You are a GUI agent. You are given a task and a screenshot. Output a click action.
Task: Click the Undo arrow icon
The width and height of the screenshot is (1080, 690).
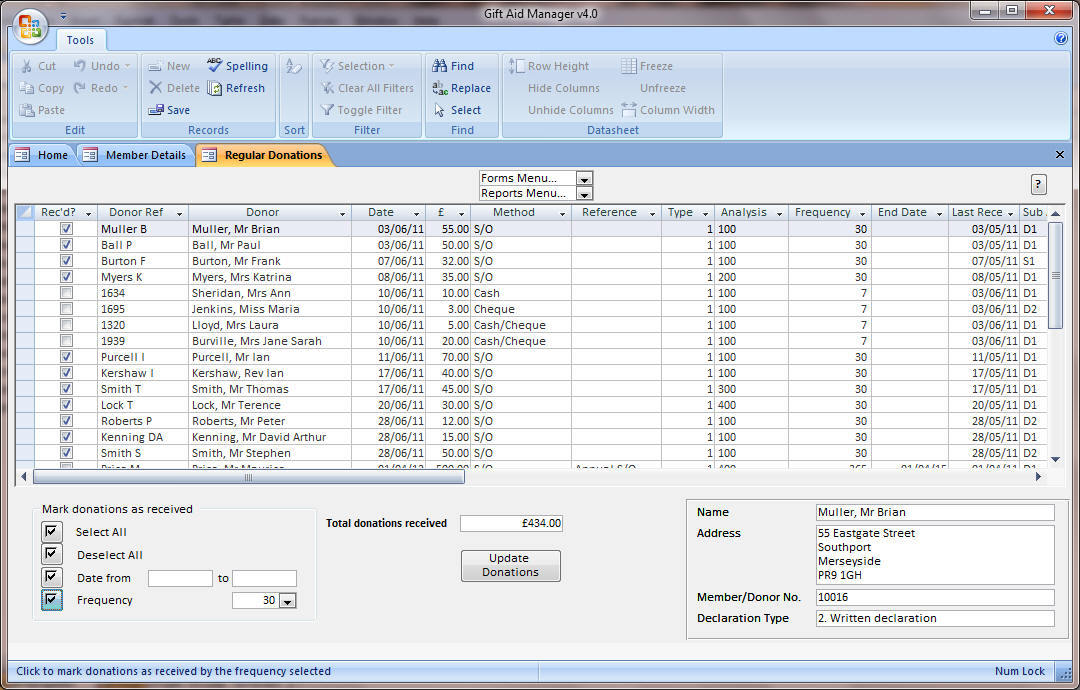[x=80, y=65]
